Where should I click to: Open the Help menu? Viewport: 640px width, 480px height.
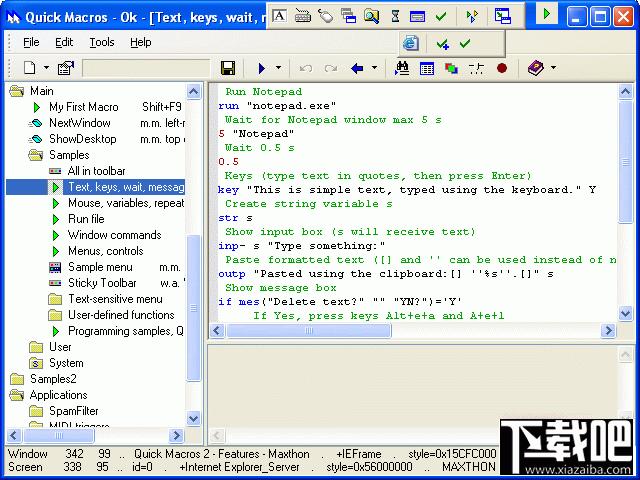point(140,42)
